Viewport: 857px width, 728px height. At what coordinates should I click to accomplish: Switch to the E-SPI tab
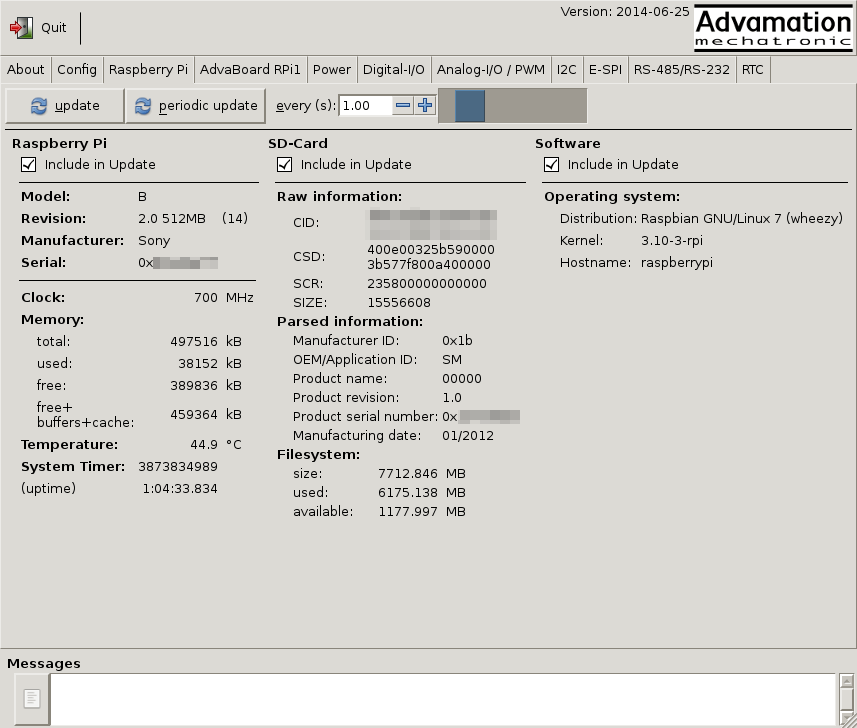[x=605, y=70]
